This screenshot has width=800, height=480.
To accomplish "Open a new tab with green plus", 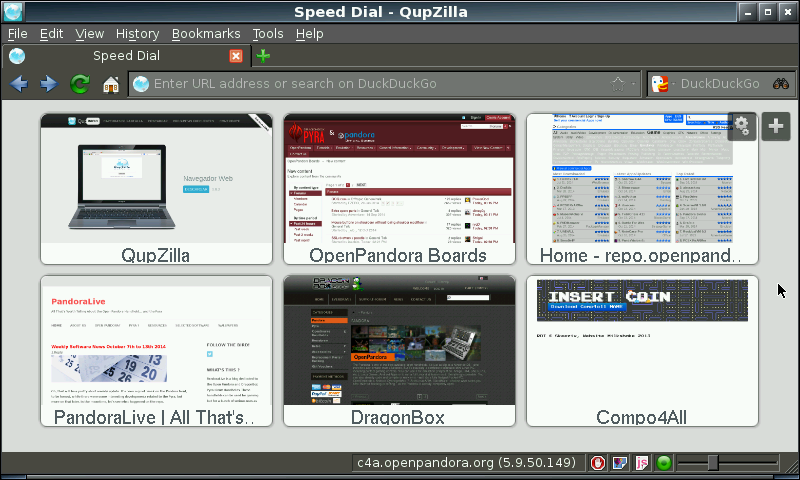I will [263, 56].
